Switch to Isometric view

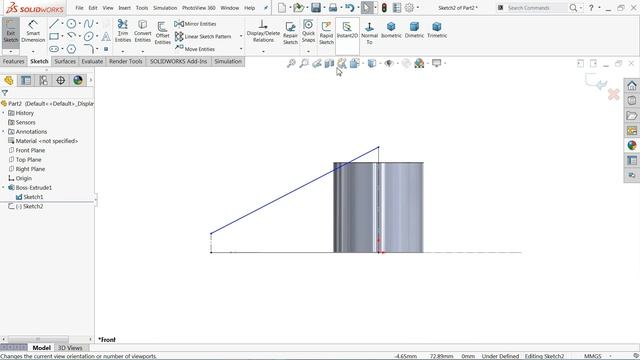[x=391, y=30]
